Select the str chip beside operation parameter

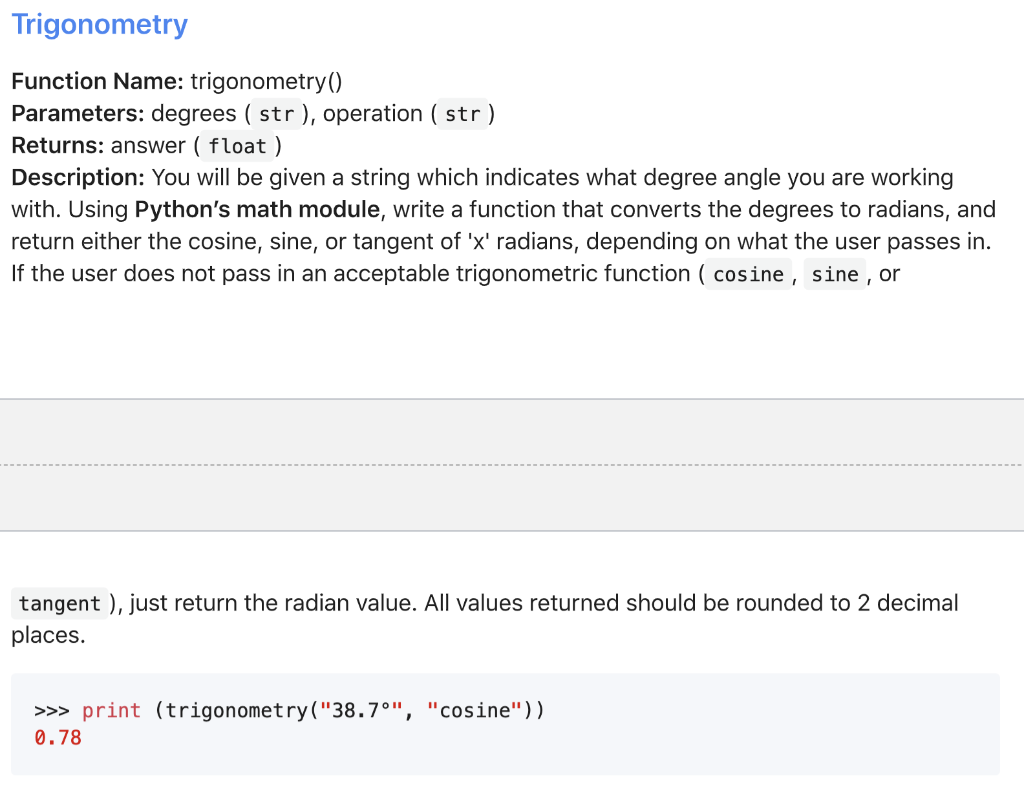[463, 114]
